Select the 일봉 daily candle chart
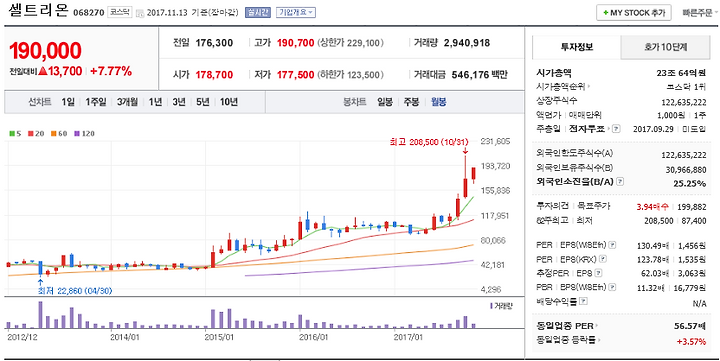Viewport: 720px width, 361px height. (385, 102)
